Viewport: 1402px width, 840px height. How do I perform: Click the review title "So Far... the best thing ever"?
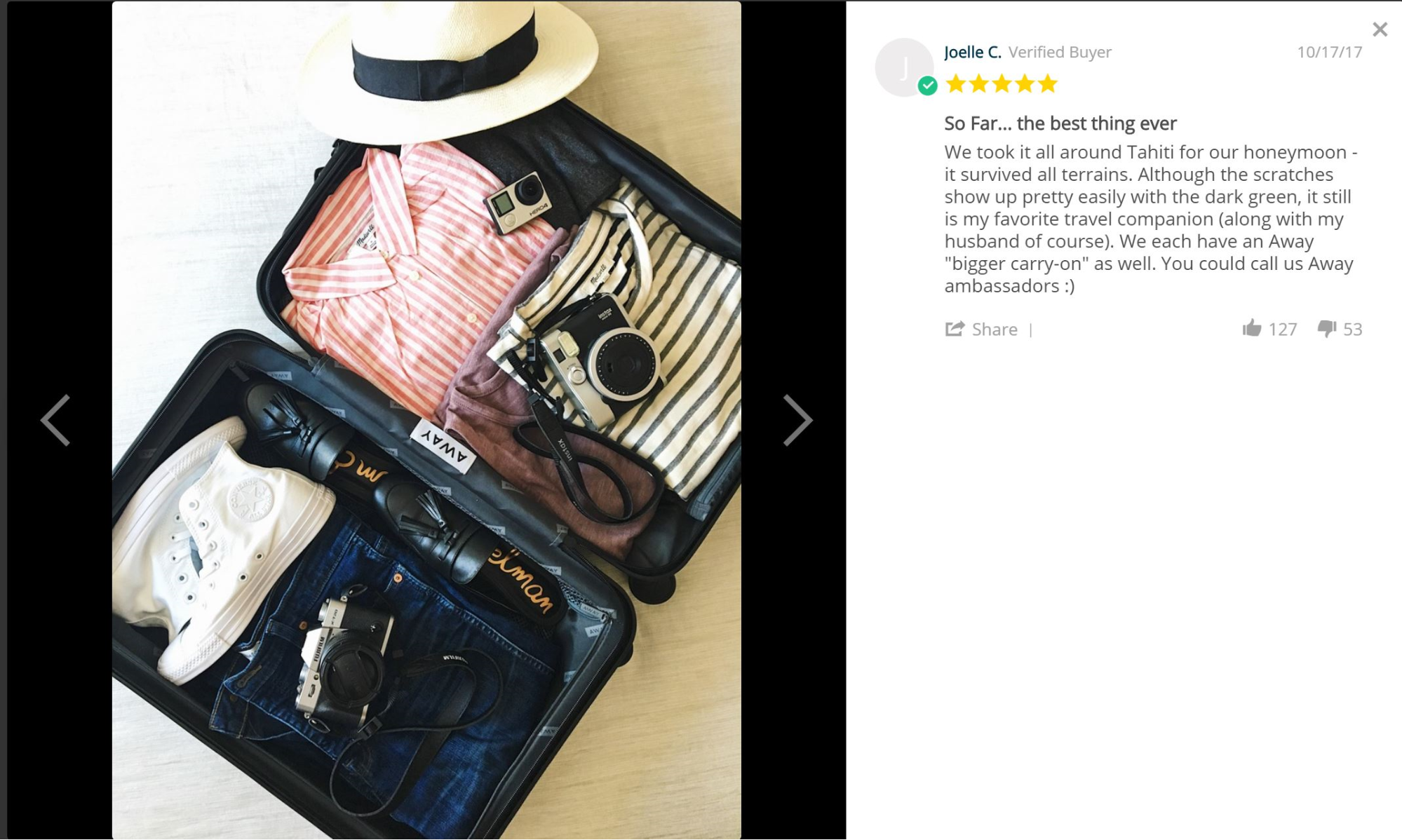click(1060, 123)
